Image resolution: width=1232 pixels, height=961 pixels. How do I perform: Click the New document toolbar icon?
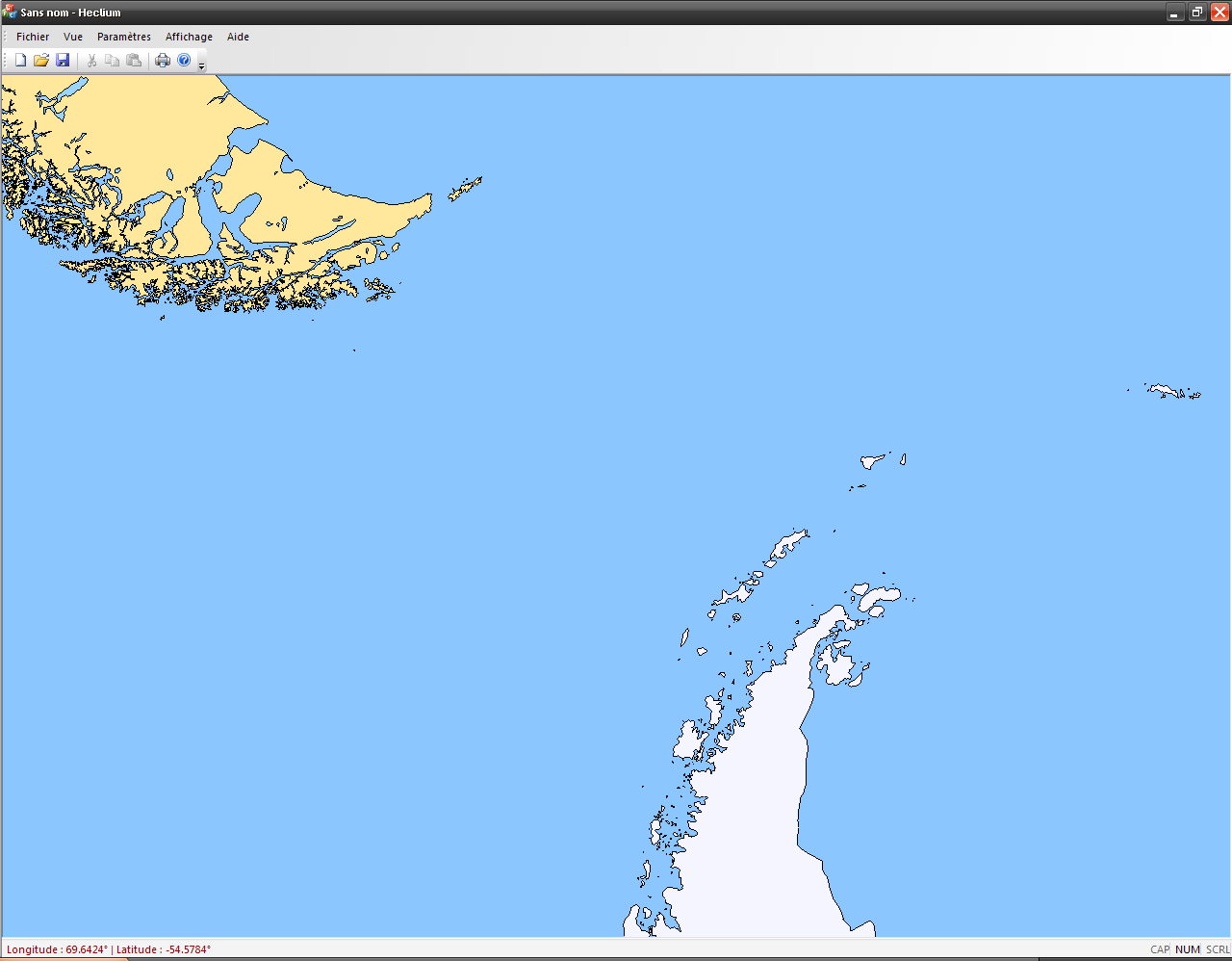tap(20, 61)
